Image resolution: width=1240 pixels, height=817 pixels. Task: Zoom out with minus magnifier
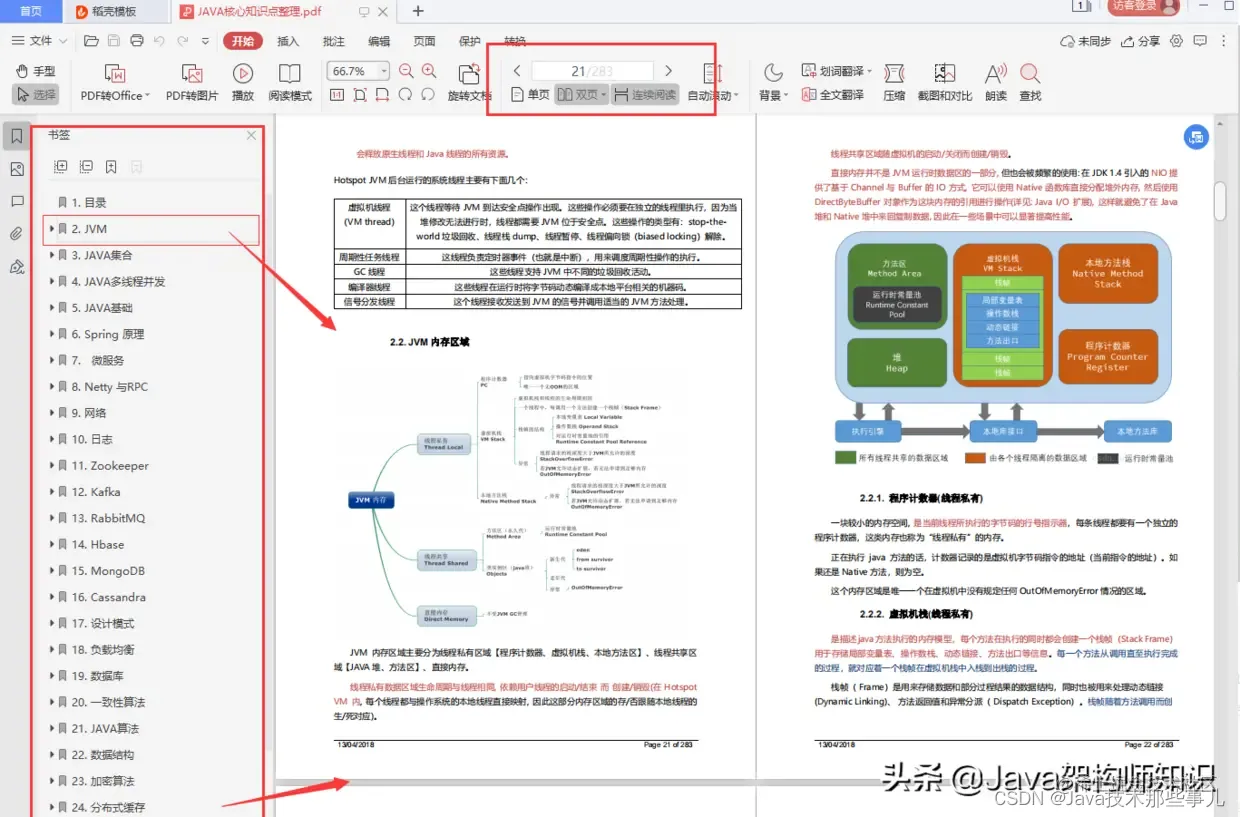click(406, 71)
